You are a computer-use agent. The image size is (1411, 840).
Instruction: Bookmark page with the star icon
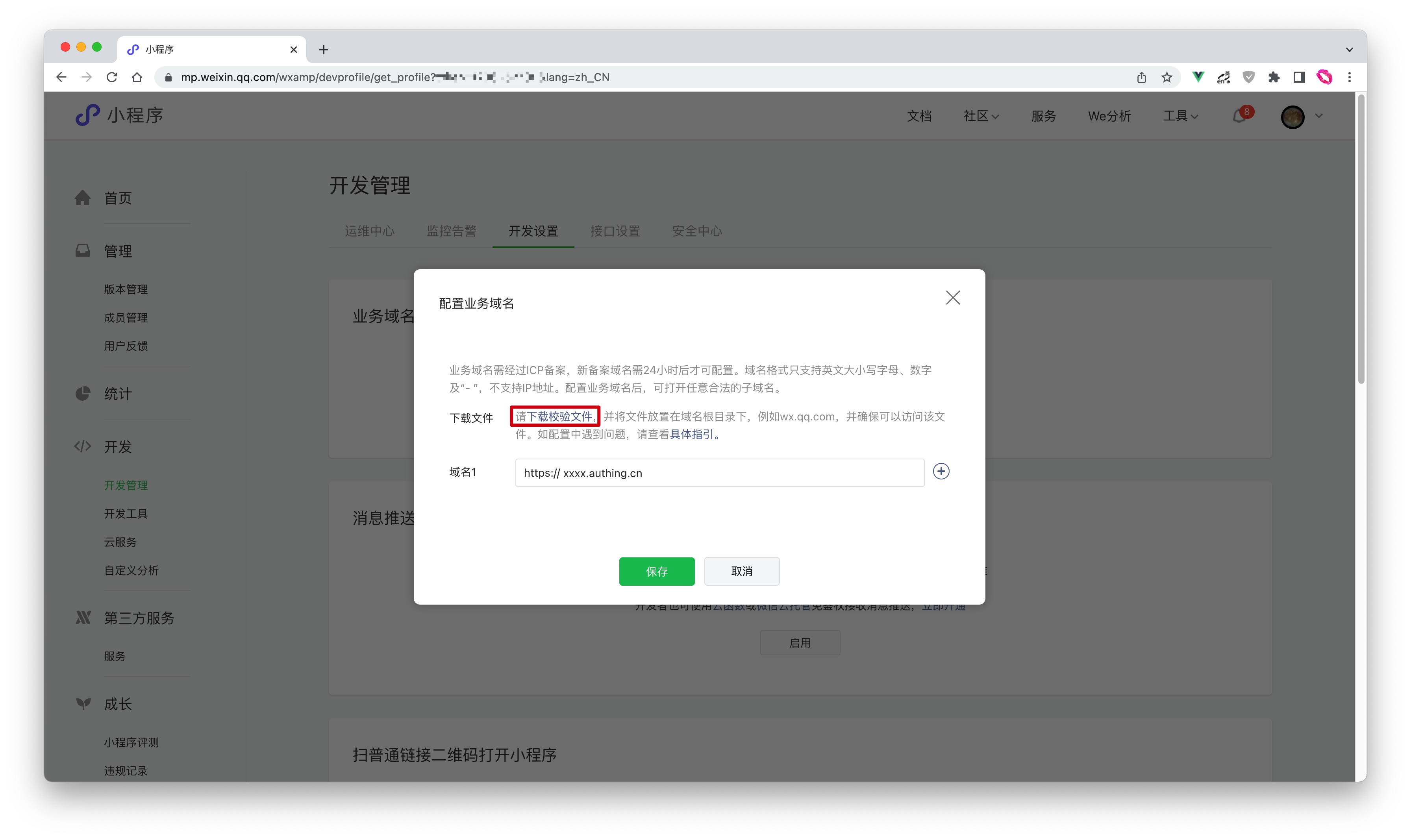[1167, 77]
